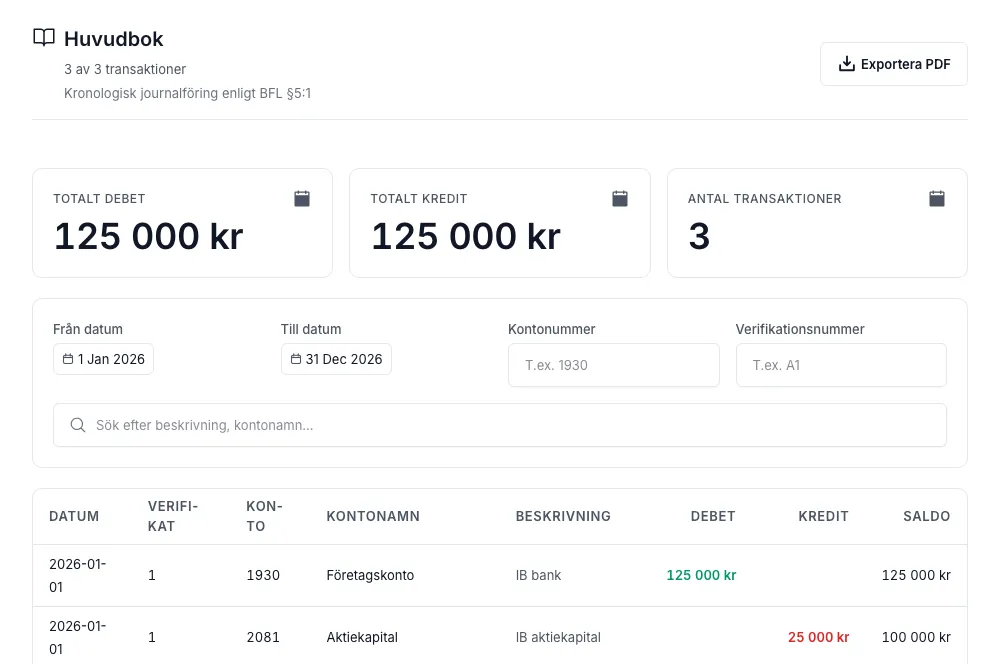Focus the Kontonummer input field
The width and height of the screenshot is (1000, 664).
[x=614, y=365]
